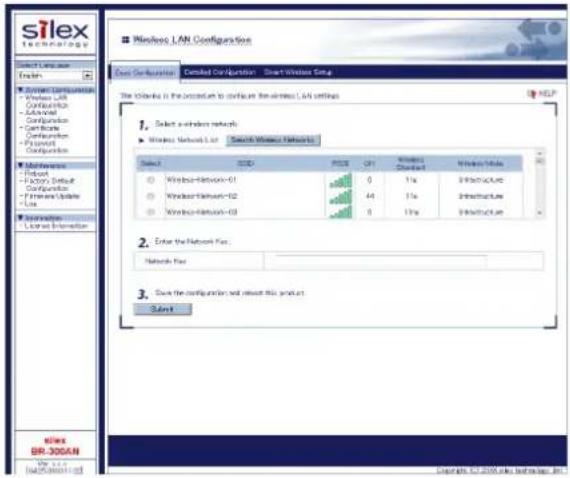The image size is (570, 478).
Task: Click Wireless-Network-01 SSID text
Action: point(201,180)
